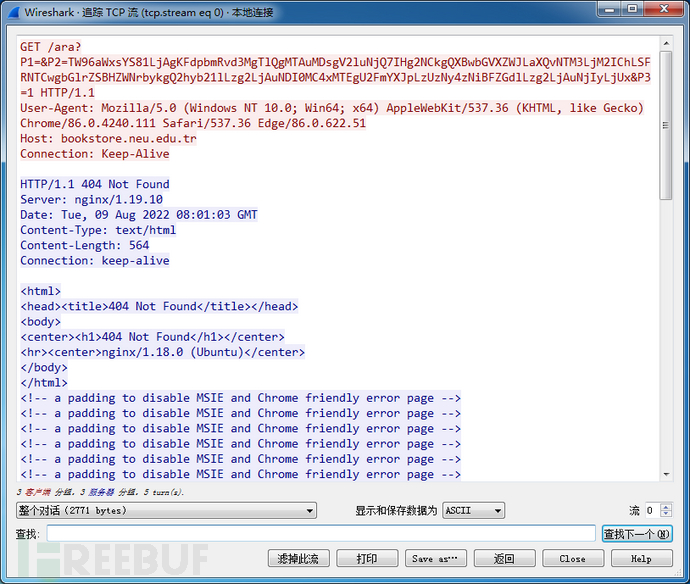Click the 滤掉此流 filter out stream button
This screenshot has height=584, width=690.
point(298,558)
